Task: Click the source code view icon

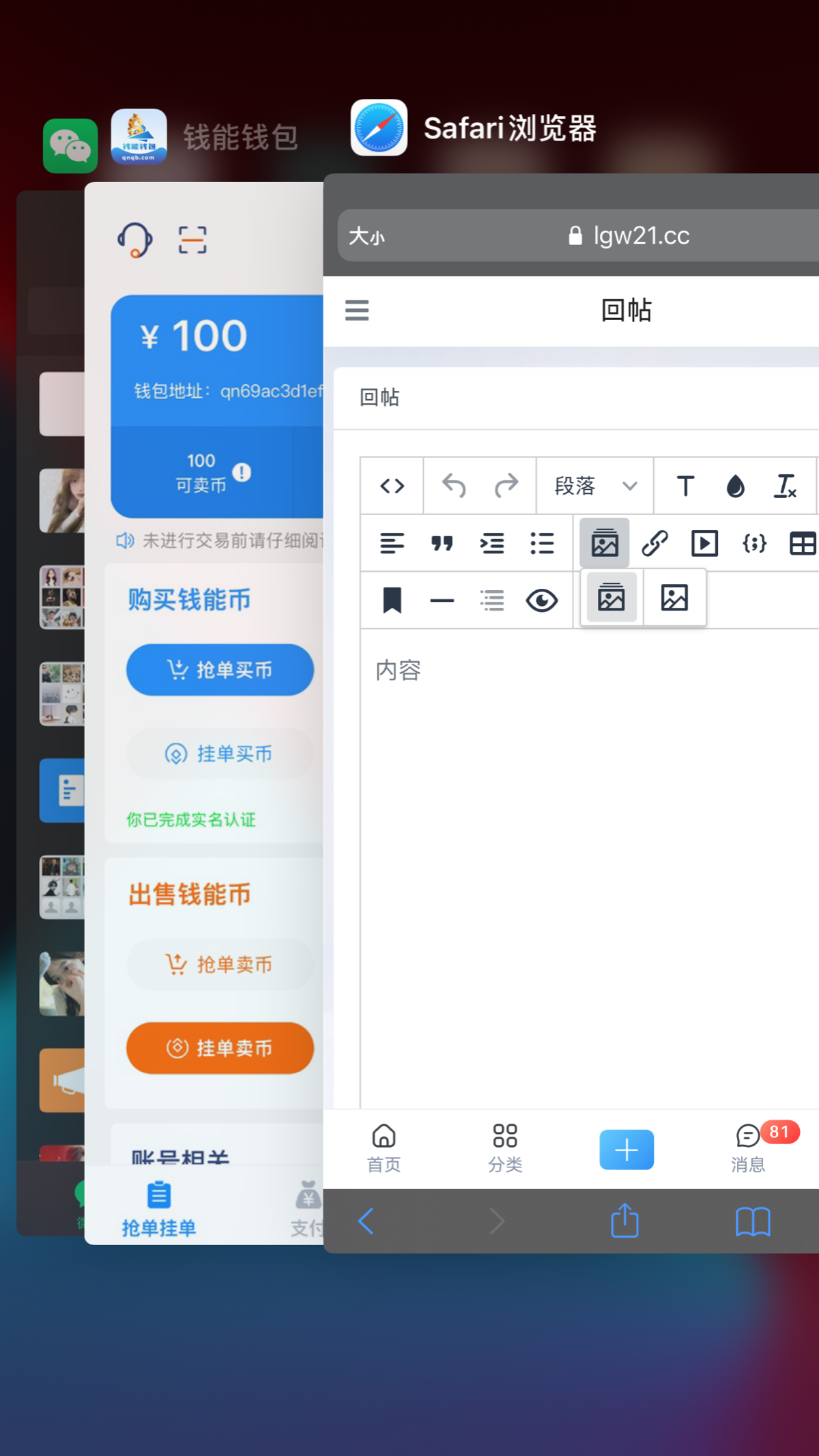Action: [x=392, y=486]
